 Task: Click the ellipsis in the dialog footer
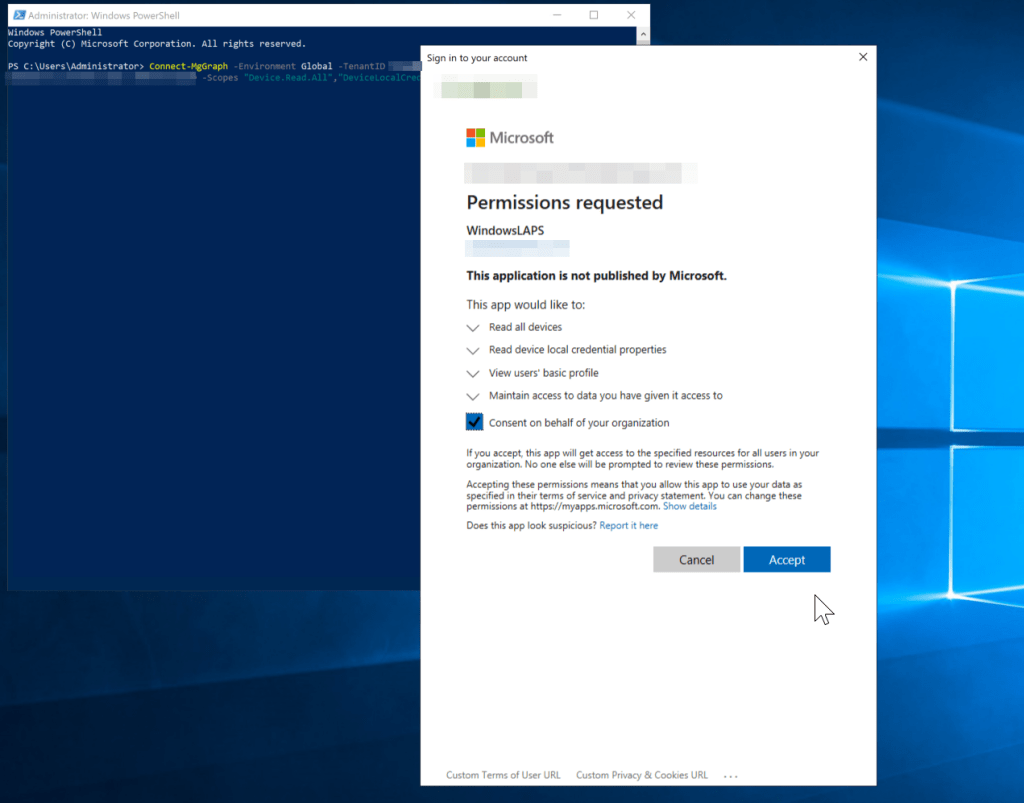tap(730, 775)
